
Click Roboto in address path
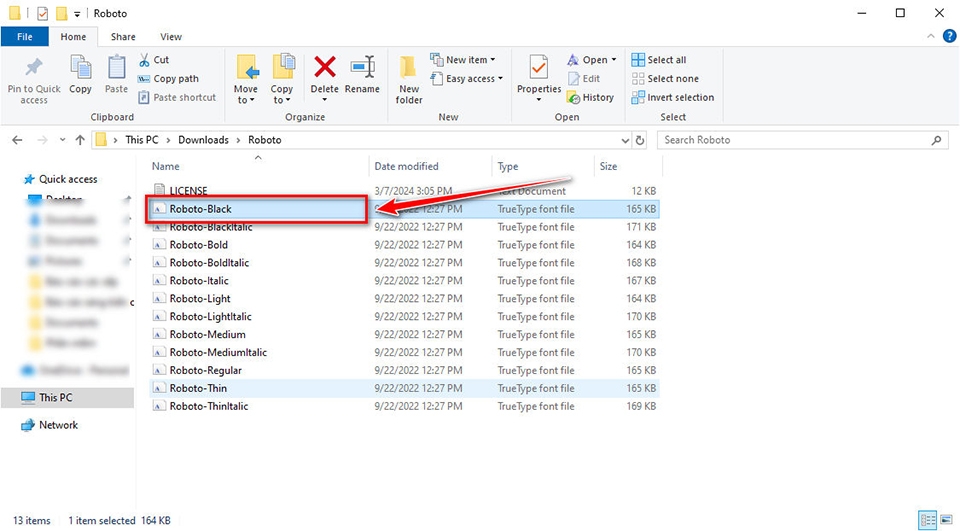(x=264, y=140)
